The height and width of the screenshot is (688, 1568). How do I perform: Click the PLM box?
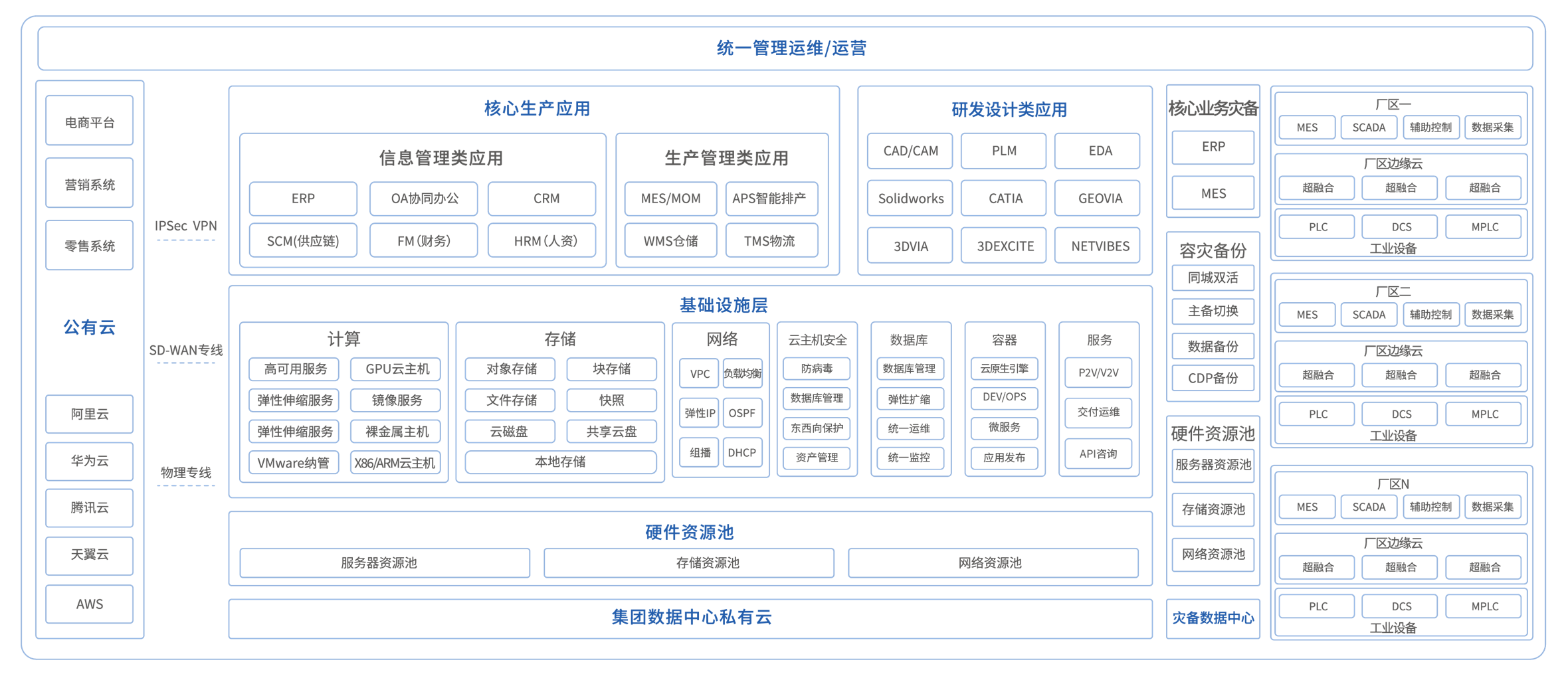1004,151
